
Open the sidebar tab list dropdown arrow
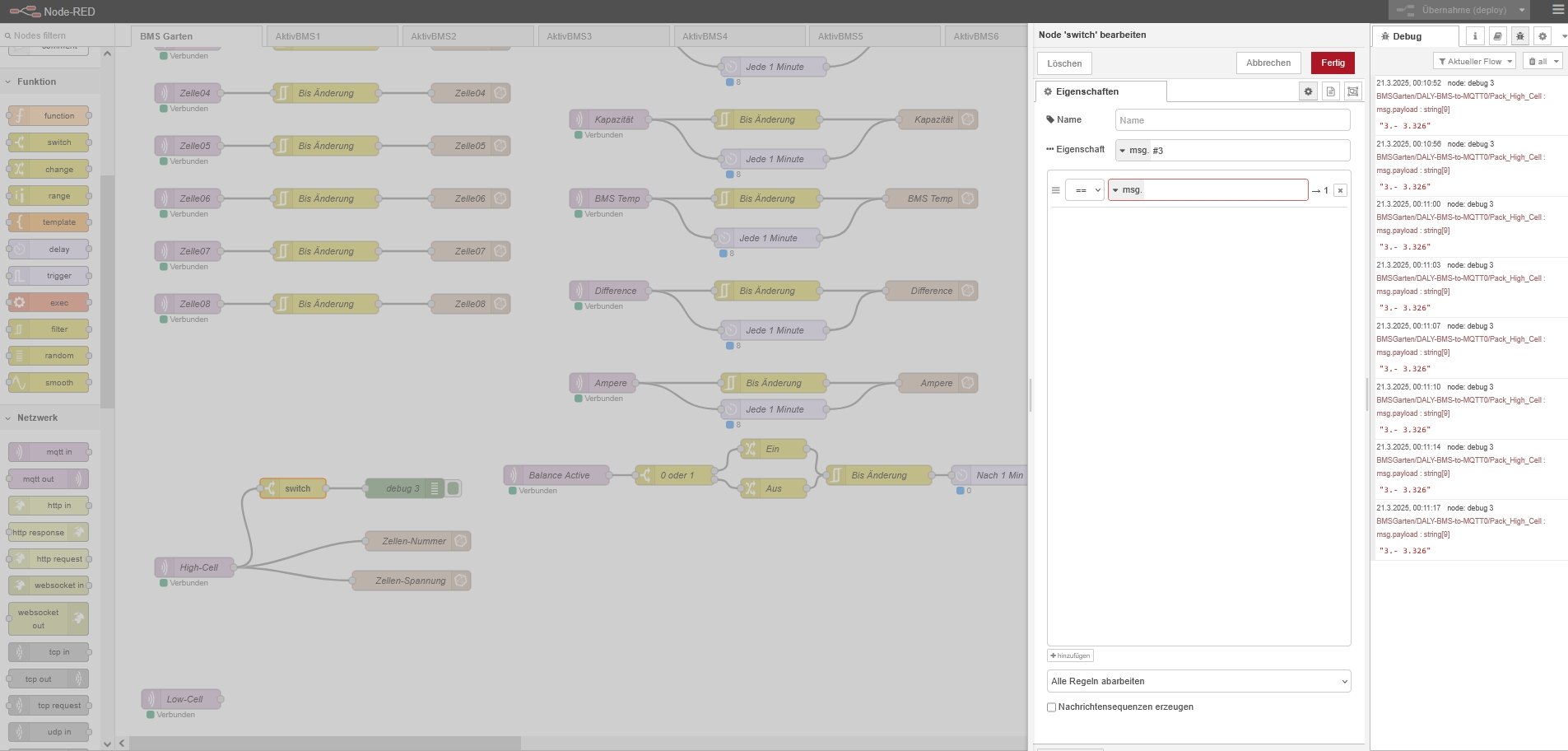1563,36
